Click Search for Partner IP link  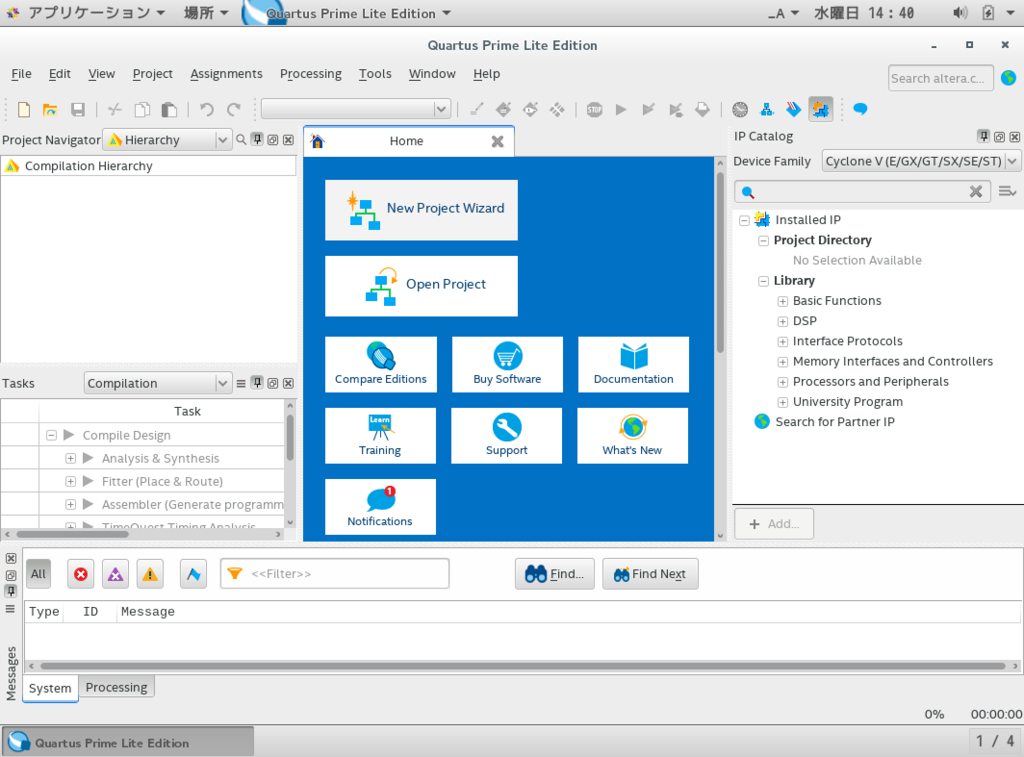(835, 422)
